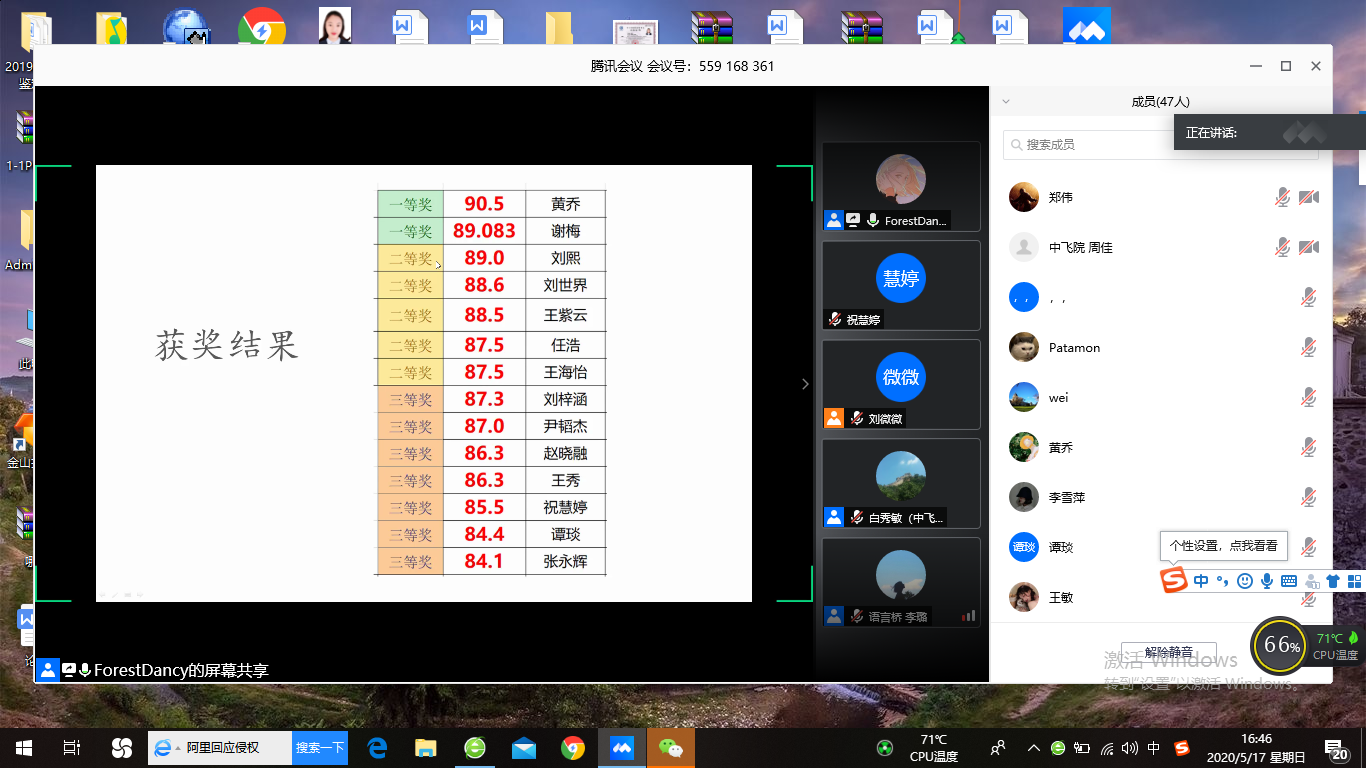Show hidden system tray icons
The image size is (1366, 768).
point(1033,748)
